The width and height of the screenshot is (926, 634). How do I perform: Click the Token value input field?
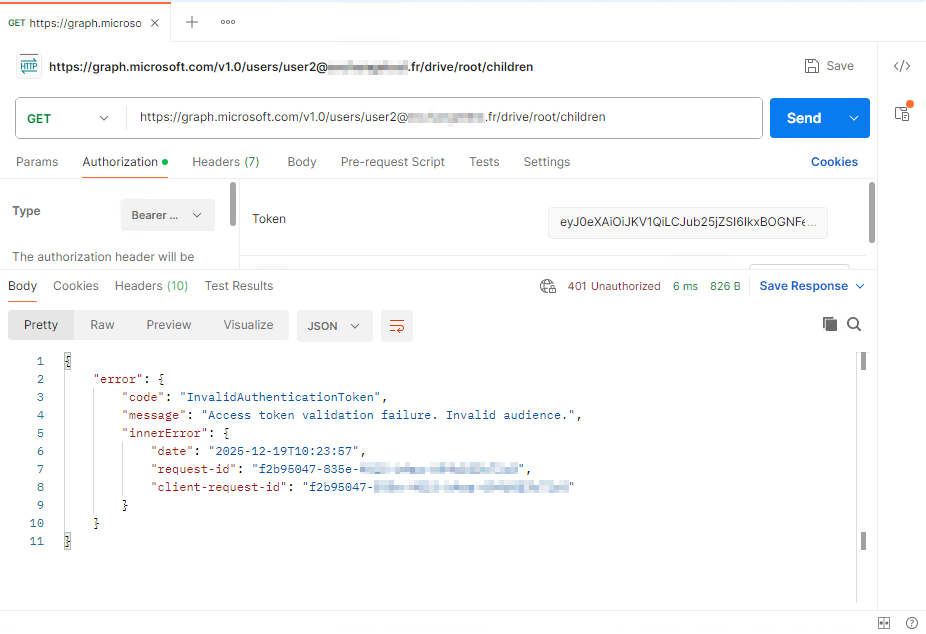pyautogui.click(x=687, y=224)
